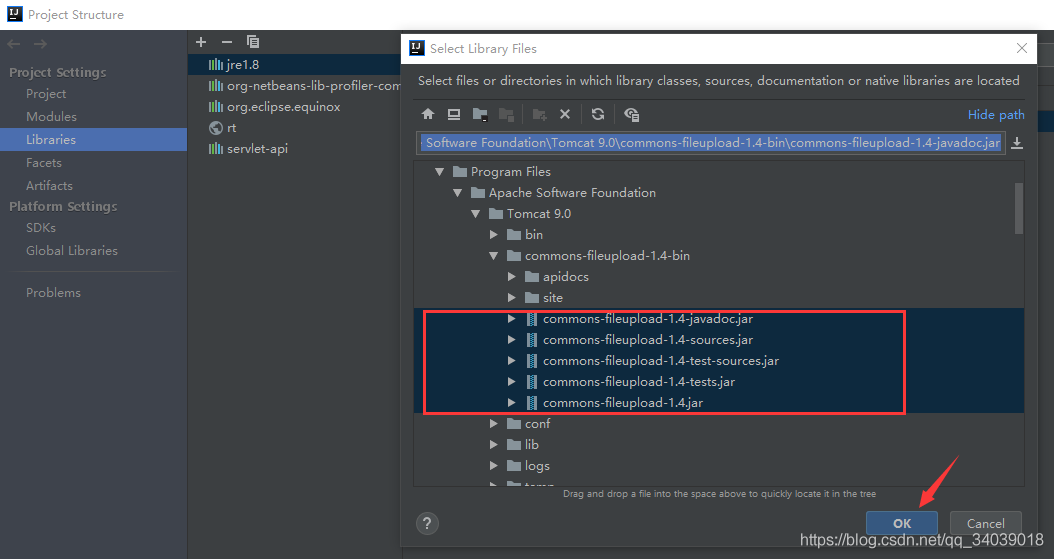This screenshot has height=559, width=1054.
Task: Select Libraries in Project Settings
Action: 93,140
